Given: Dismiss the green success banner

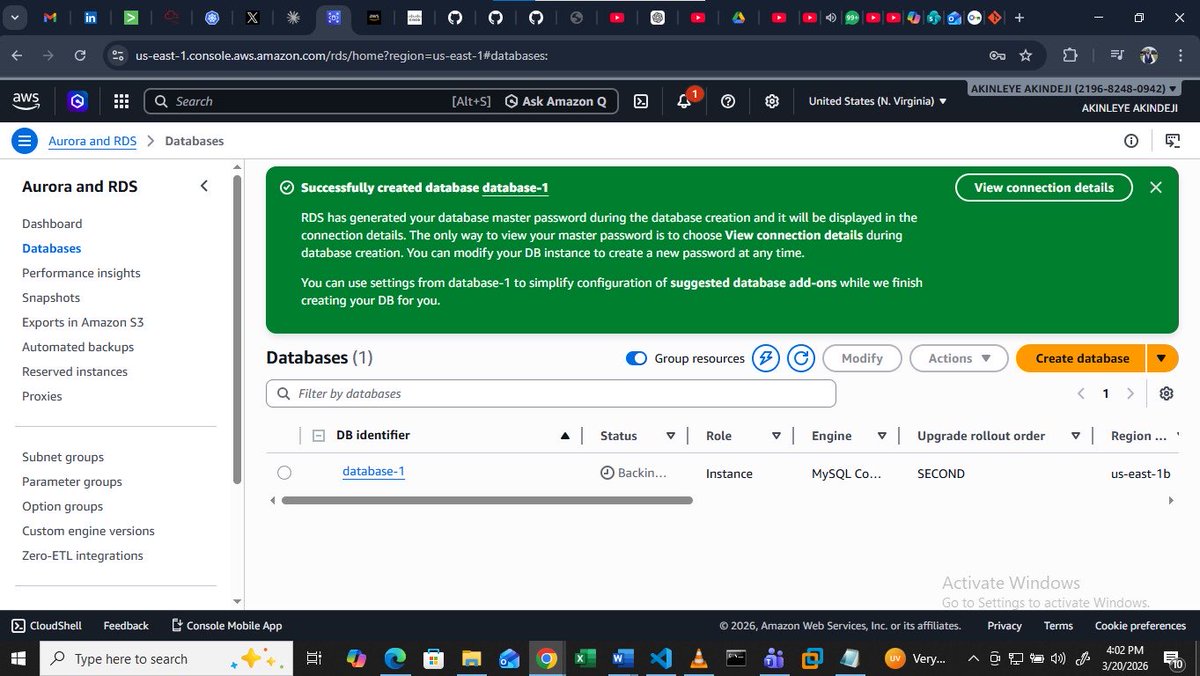Looking at the screenshot, I should click(x=1156, y=187).
